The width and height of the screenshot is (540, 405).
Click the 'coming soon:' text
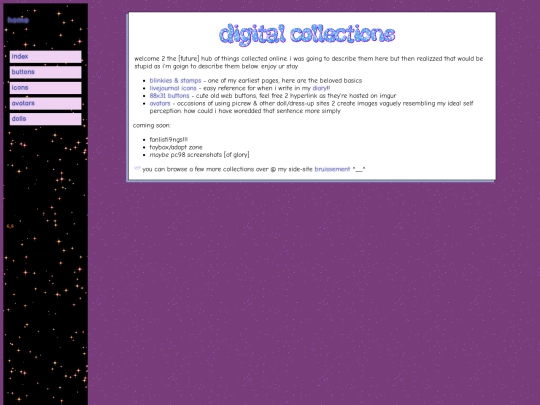click(x=152, y=125)
